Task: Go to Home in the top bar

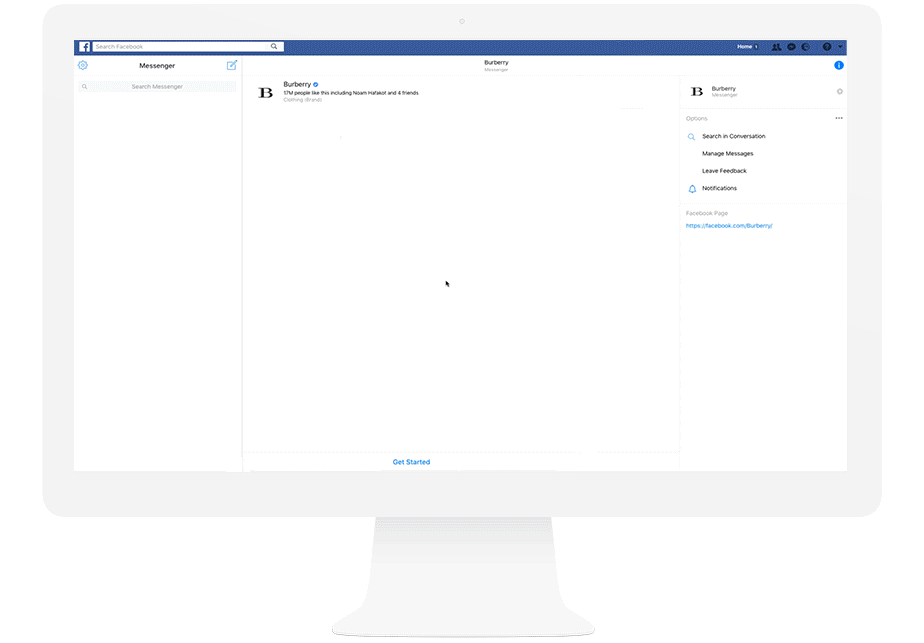Action: point(745,47)
